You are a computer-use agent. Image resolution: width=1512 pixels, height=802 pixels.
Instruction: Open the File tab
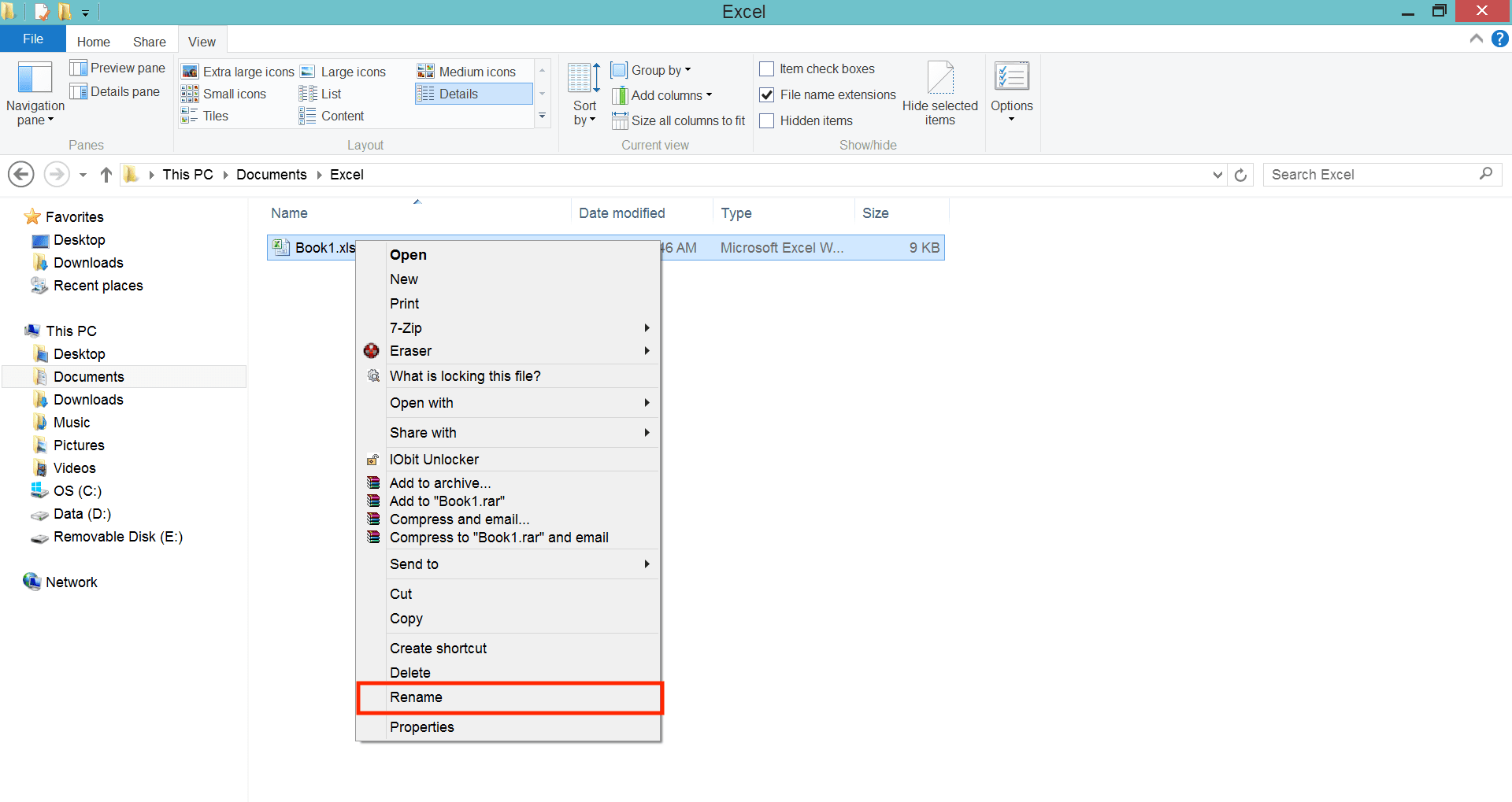(33, 39)
